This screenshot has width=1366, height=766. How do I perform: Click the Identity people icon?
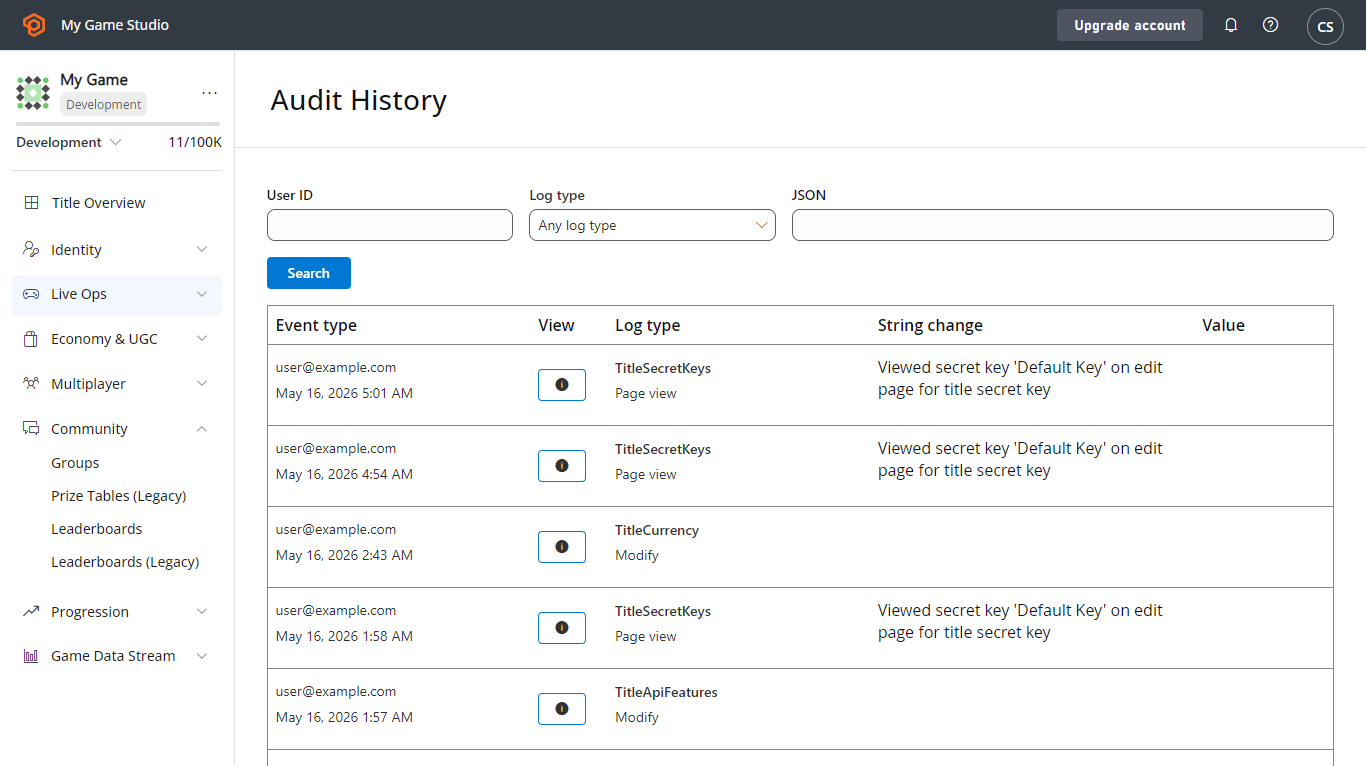(x=31, y=249)
